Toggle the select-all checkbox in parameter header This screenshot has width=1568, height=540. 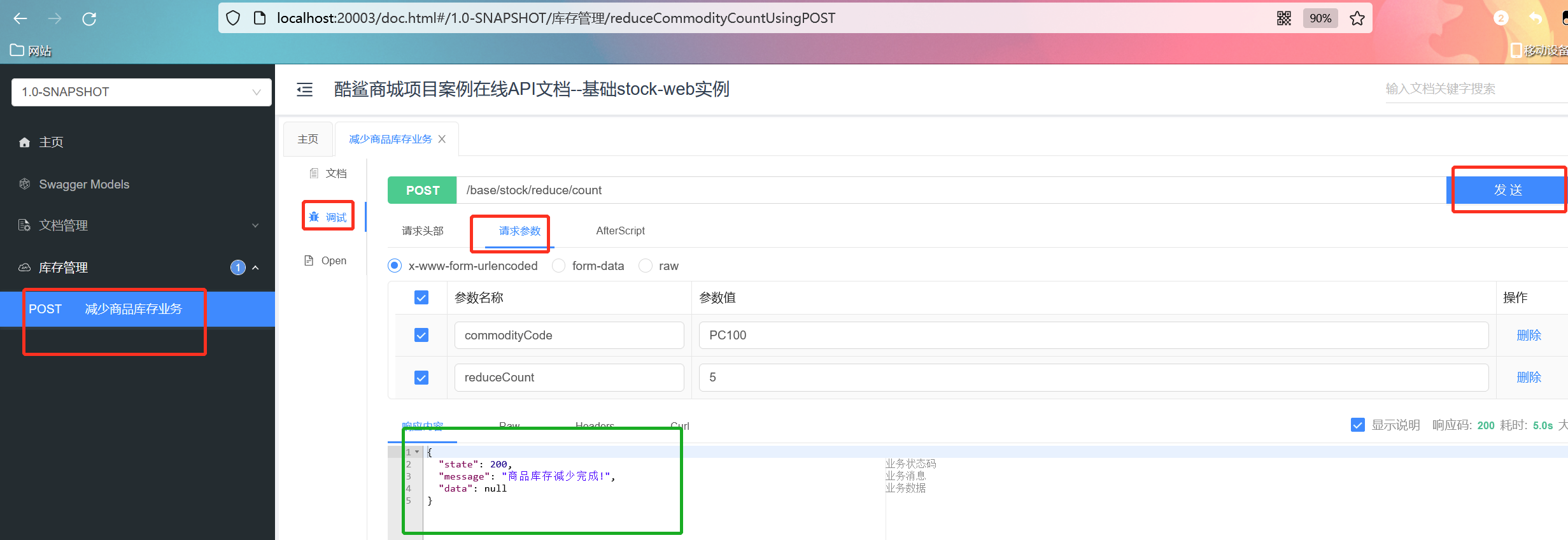coord(421,297)
